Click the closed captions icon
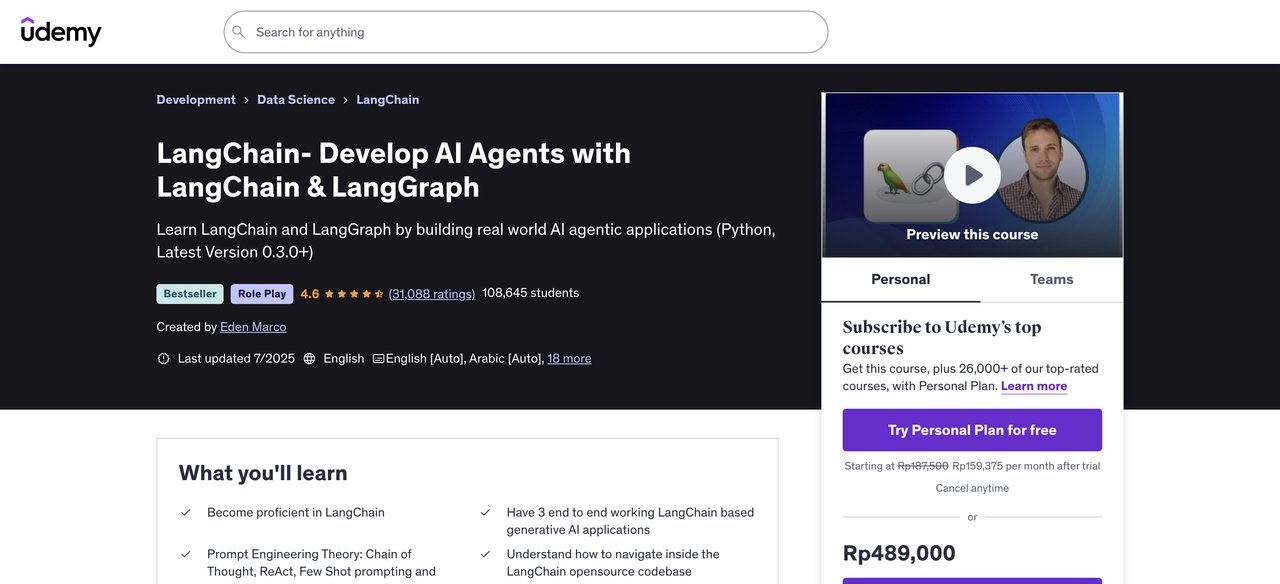The image size is (1280, 584). click(378, 358)
